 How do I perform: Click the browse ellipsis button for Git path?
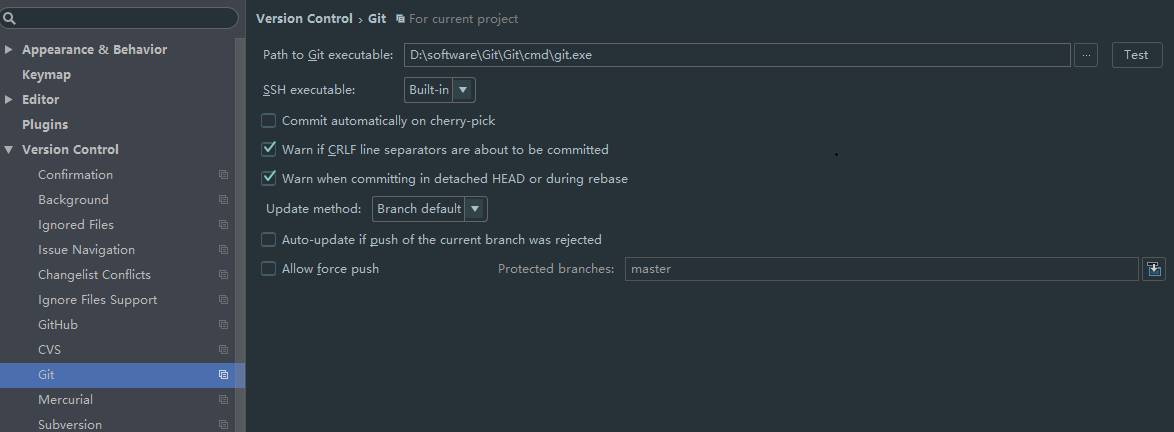(1086, 55)
